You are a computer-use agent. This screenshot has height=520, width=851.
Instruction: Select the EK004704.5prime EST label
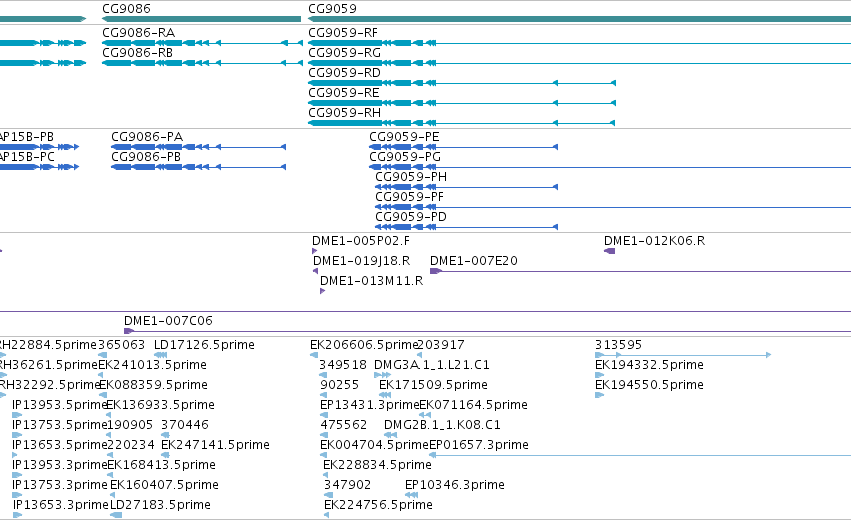click(x=374, y=445)
